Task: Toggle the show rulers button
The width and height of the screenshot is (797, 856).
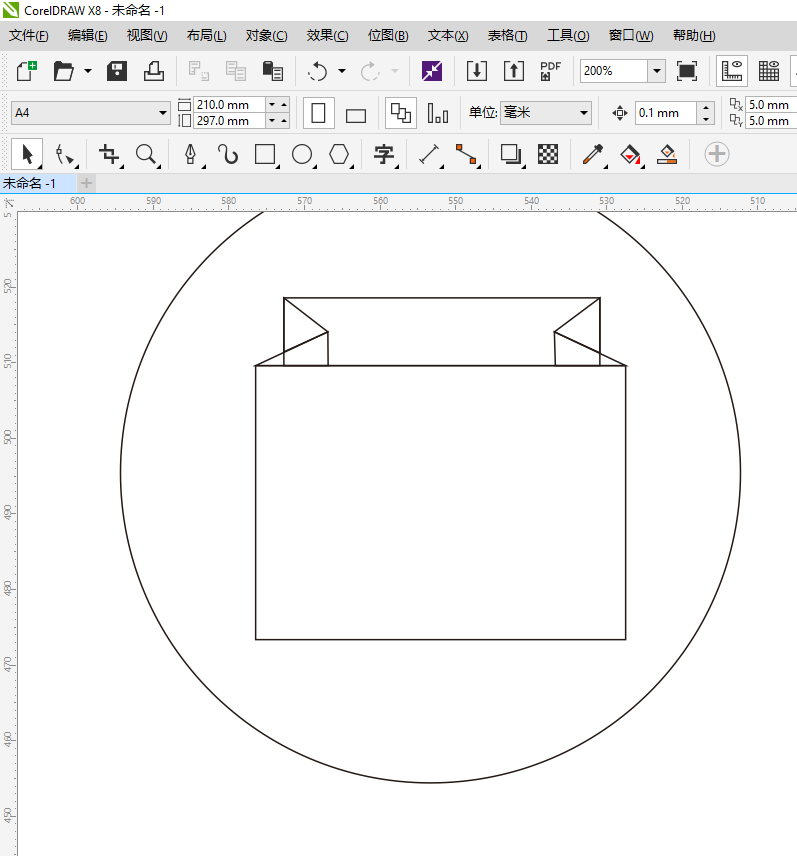Action: pos(733,71)
